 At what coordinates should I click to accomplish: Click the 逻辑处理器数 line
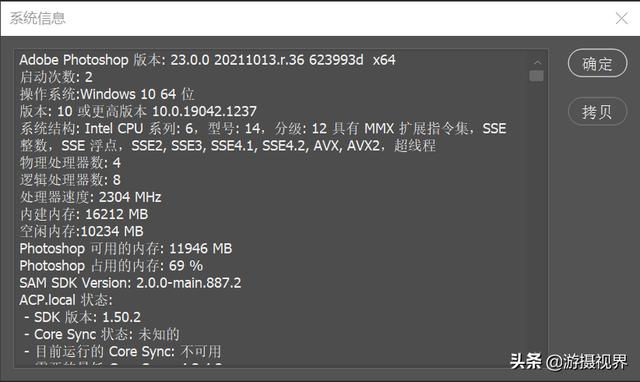click(70, 180)
